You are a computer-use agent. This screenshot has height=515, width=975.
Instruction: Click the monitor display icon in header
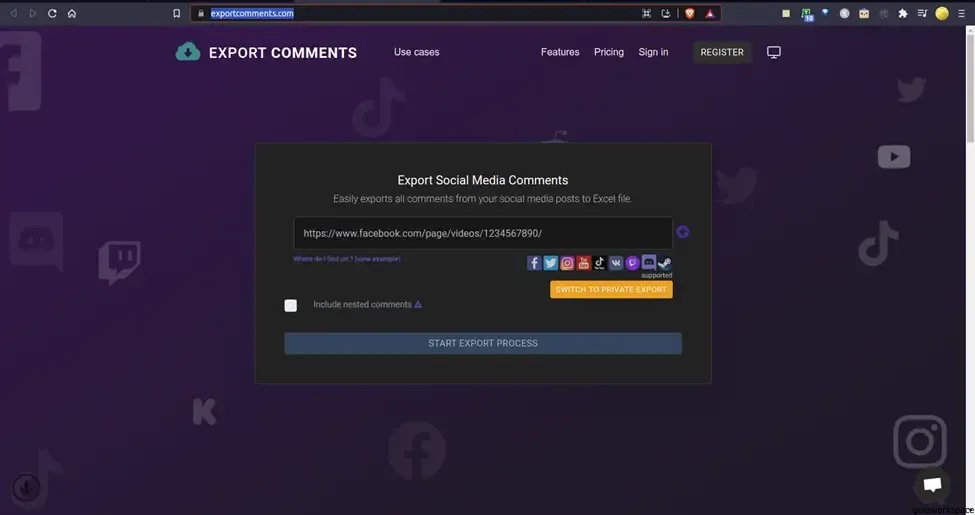click(x=774, y=52)
